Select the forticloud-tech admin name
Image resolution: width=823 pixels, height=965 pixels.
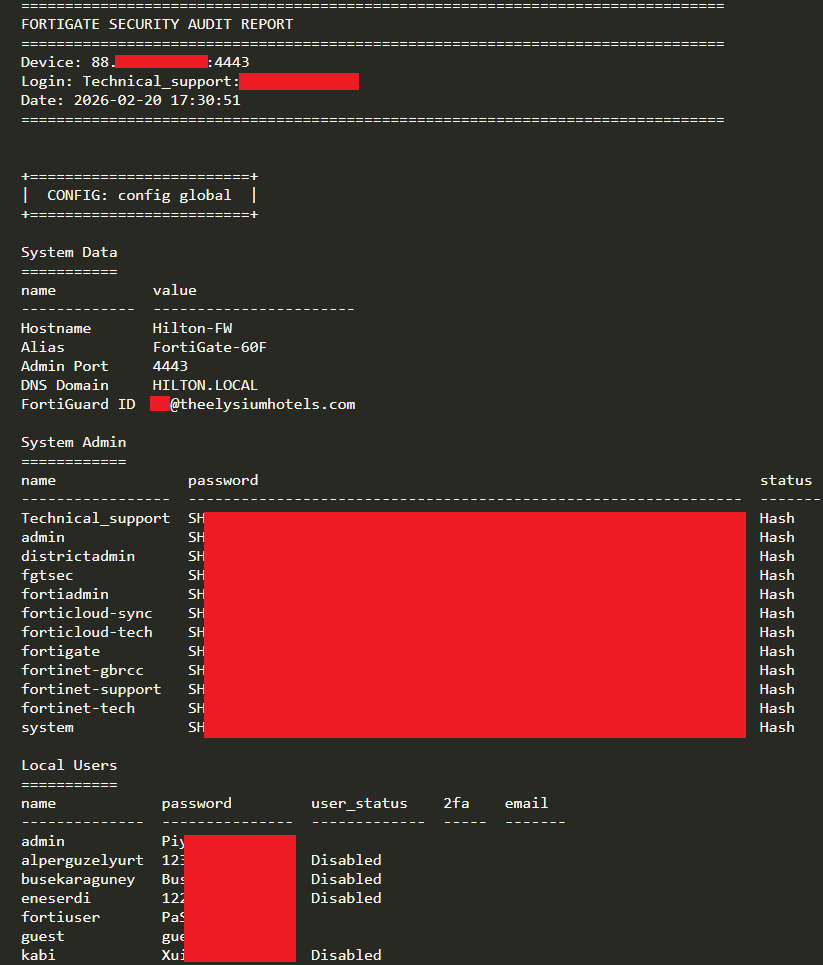[x=86, y=633]
